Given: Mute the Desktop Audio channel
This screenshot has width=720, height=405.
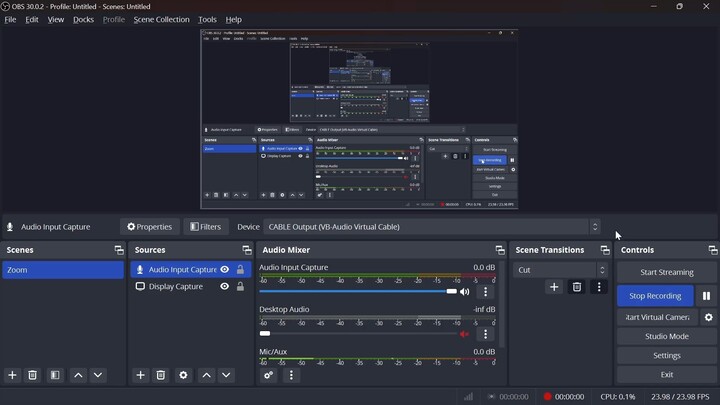Looking at the screenshot, I should [464, 334].
